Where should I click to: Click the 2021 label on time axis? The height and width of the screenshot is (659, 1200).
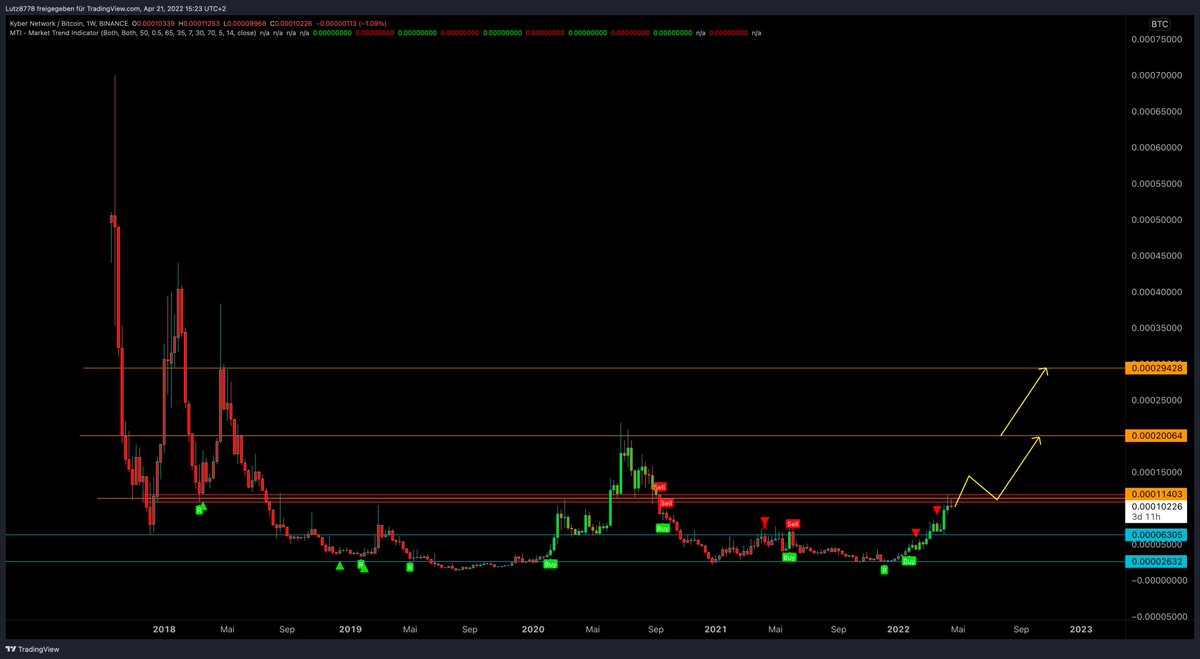point(715,629)
